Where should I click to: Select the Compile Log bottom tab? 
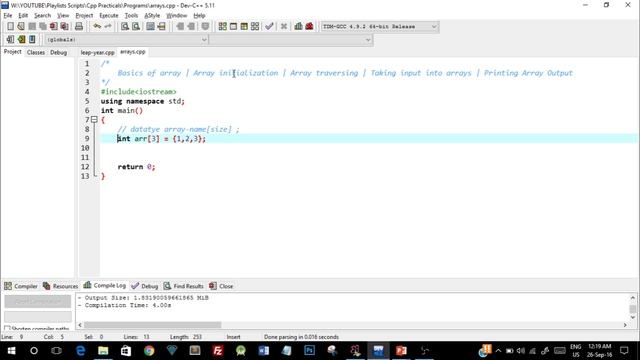coord(105,285)
